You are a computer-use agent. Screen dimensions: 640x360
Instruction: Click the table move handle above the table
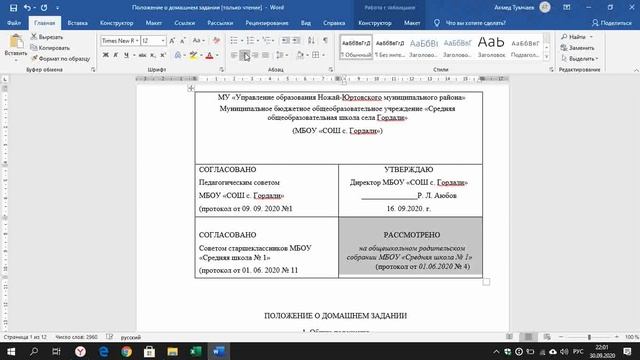point(191,88)
